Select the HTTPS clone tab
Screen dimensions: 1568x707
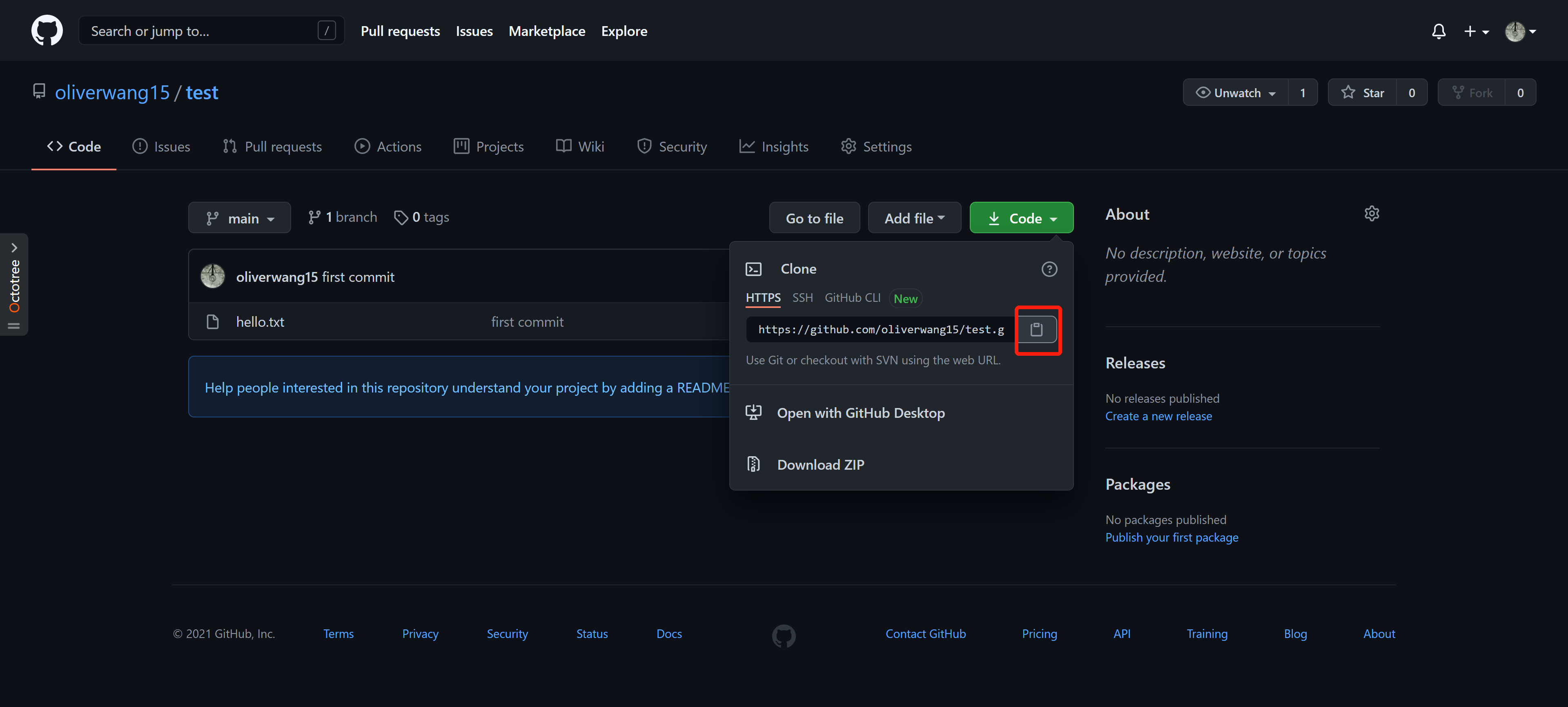point(763,298)
